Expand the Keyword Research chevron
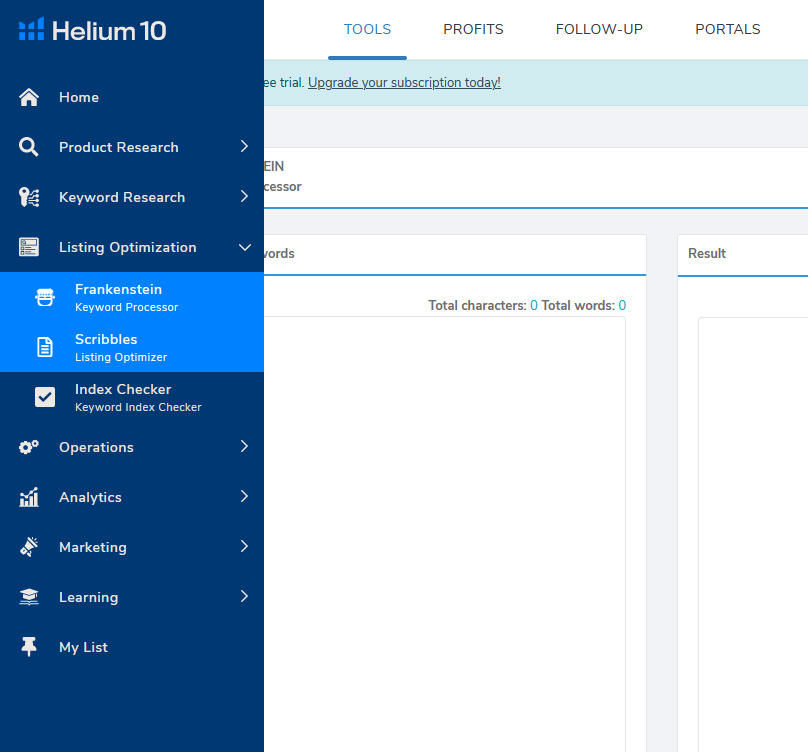Screen dimensions: 808x752 [244, 197]
